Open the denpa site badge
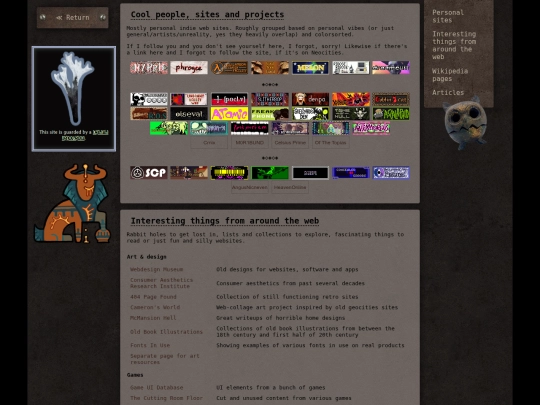The height and width of the screenshot is (405, 540). [x=310, y=99]
